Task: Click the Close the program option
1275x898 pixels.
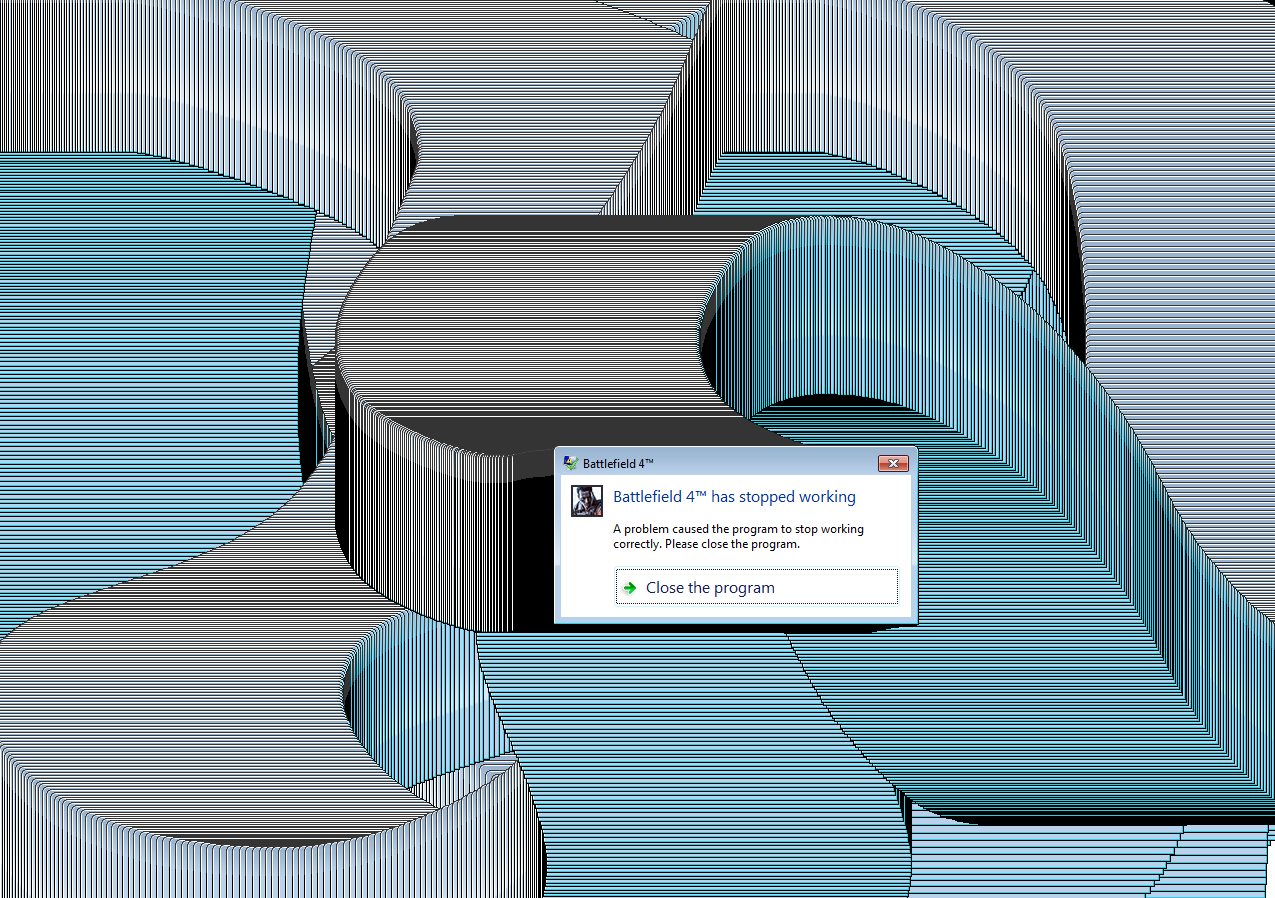Action: (x=756, y=587)
